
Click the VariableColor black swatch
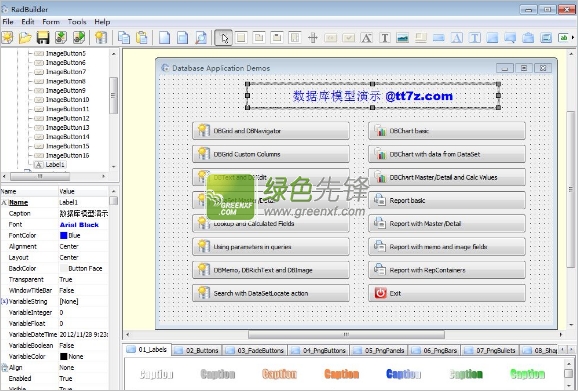(63, 357)
